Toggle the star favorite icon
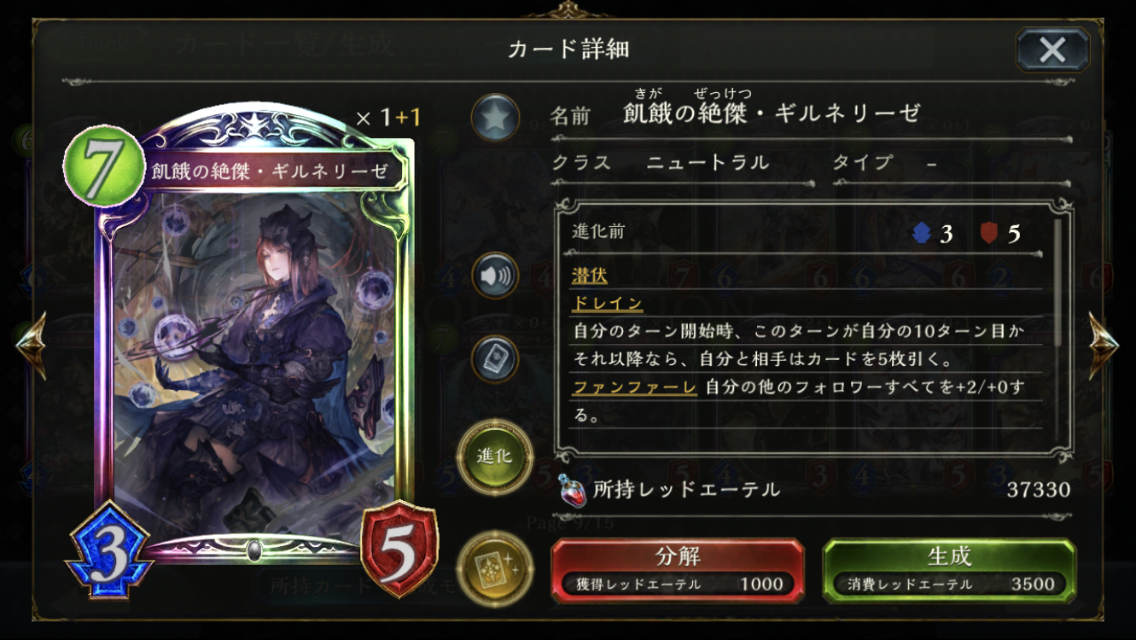 (495, 117)
